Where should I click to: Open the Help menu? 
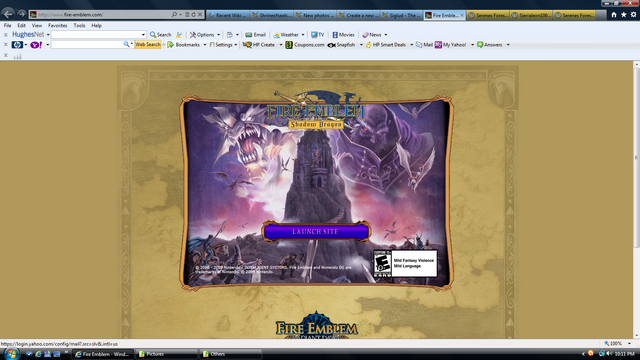96,25
